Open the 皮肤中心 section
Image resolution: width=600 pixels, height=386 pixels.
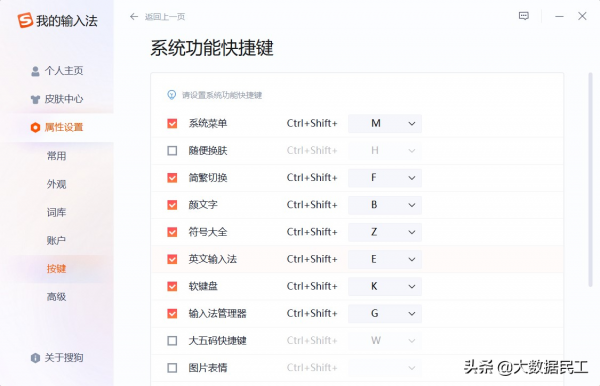(x=57, y=99)
